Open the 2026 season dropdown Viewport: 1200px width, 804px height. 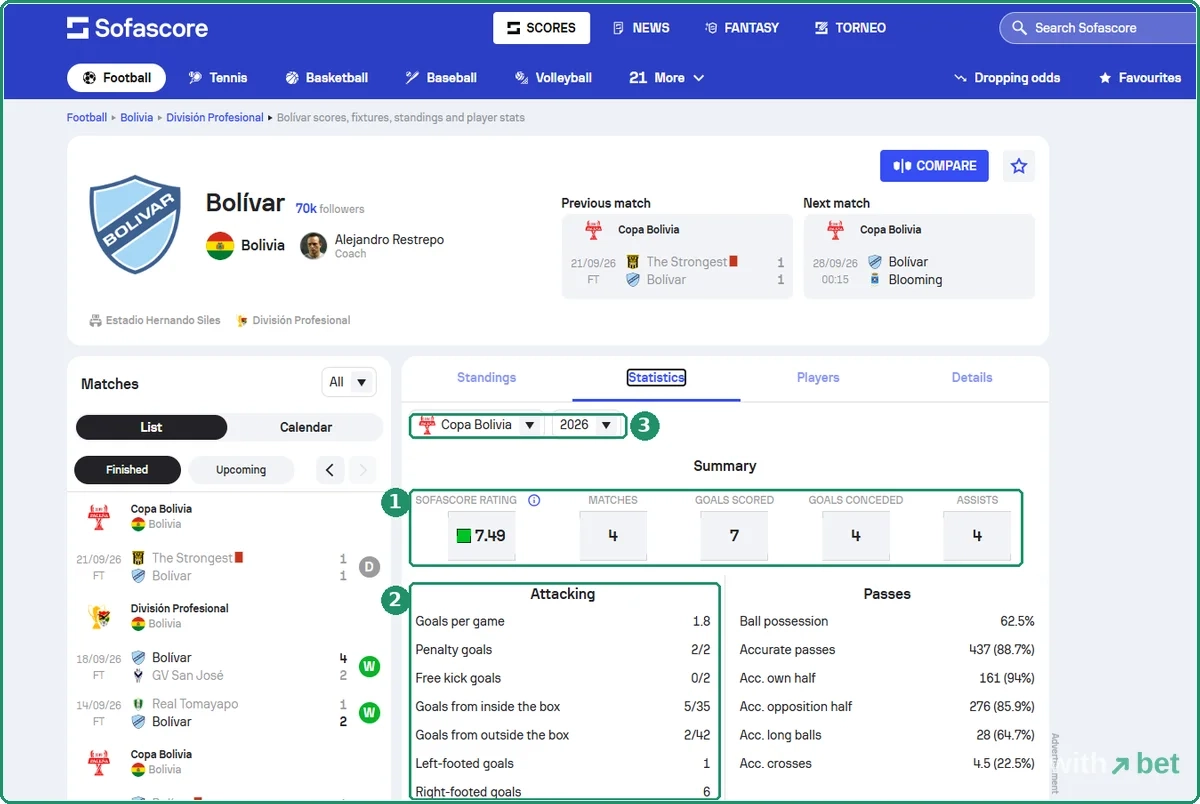(587, 425)
